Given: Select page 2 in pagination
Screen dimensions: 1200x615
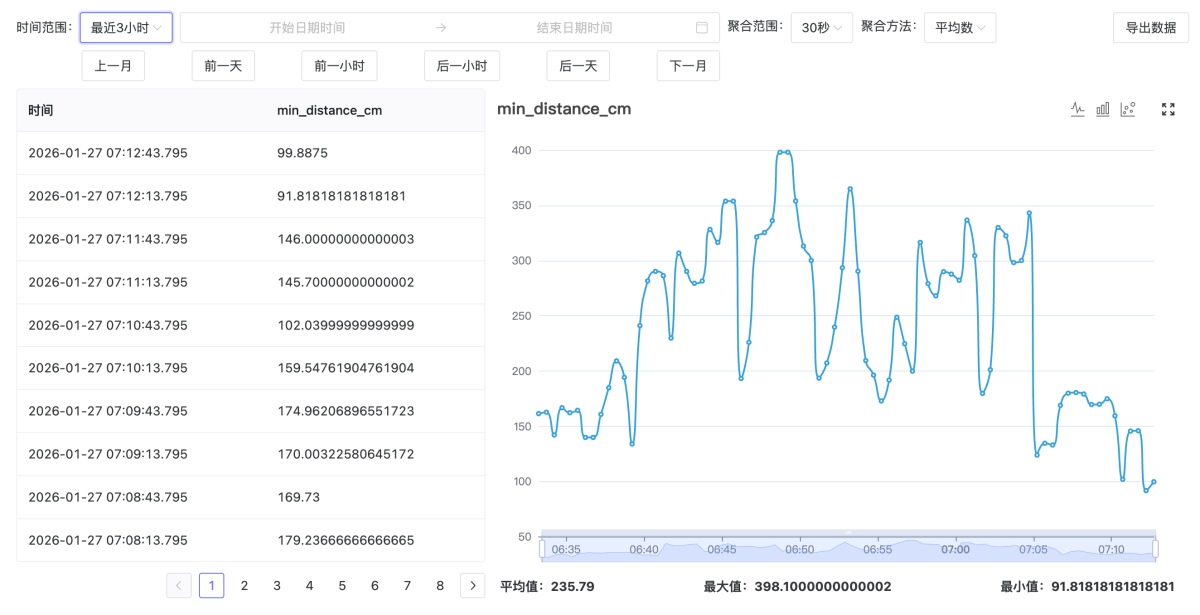Looking at the screenshot, I should point(244,586).
